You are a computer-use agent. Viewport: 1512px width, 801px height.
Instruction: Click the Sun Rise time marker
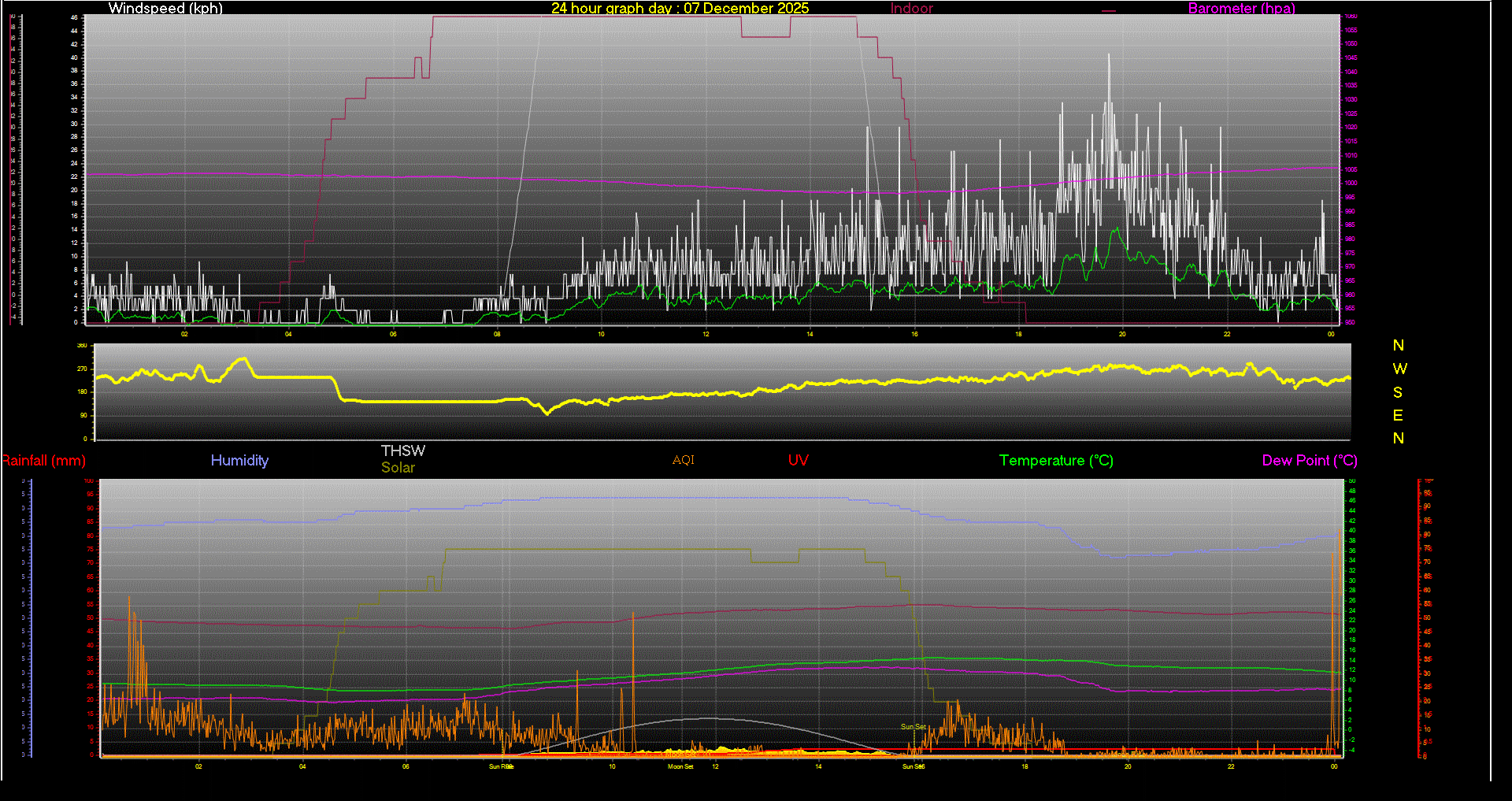coord(501,766)
